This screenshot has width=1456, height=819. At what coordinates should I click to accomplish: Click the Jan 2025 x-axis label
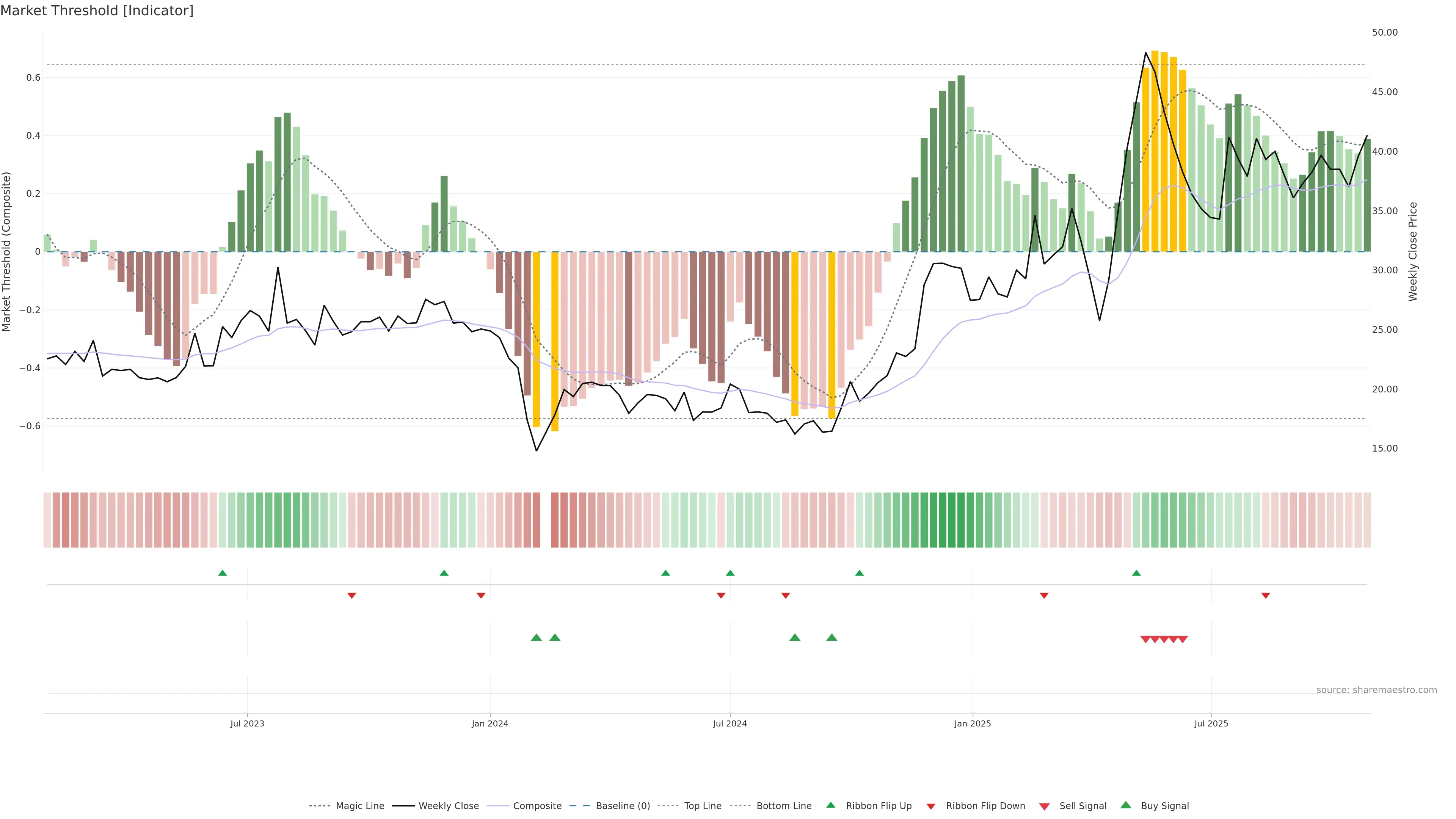pos(972,723)
